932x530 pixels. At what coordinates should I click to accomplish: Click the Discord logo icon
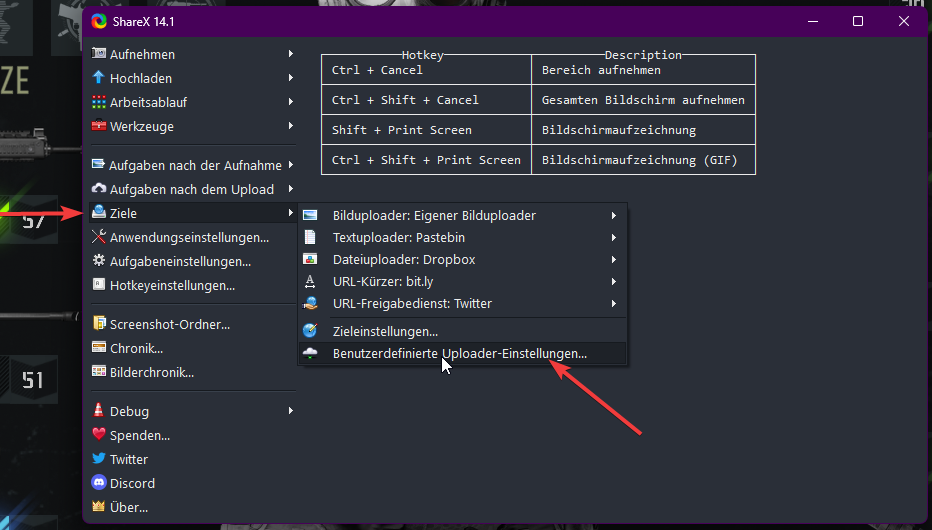[99, 483]
